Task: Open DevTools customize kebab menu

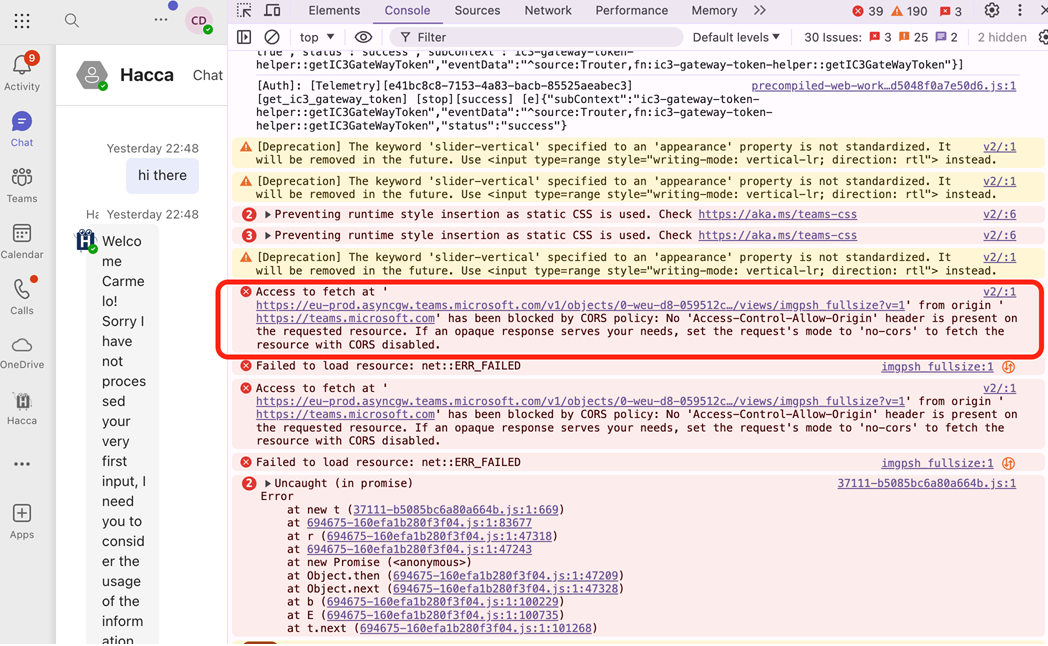Action: pos(1020,10)
